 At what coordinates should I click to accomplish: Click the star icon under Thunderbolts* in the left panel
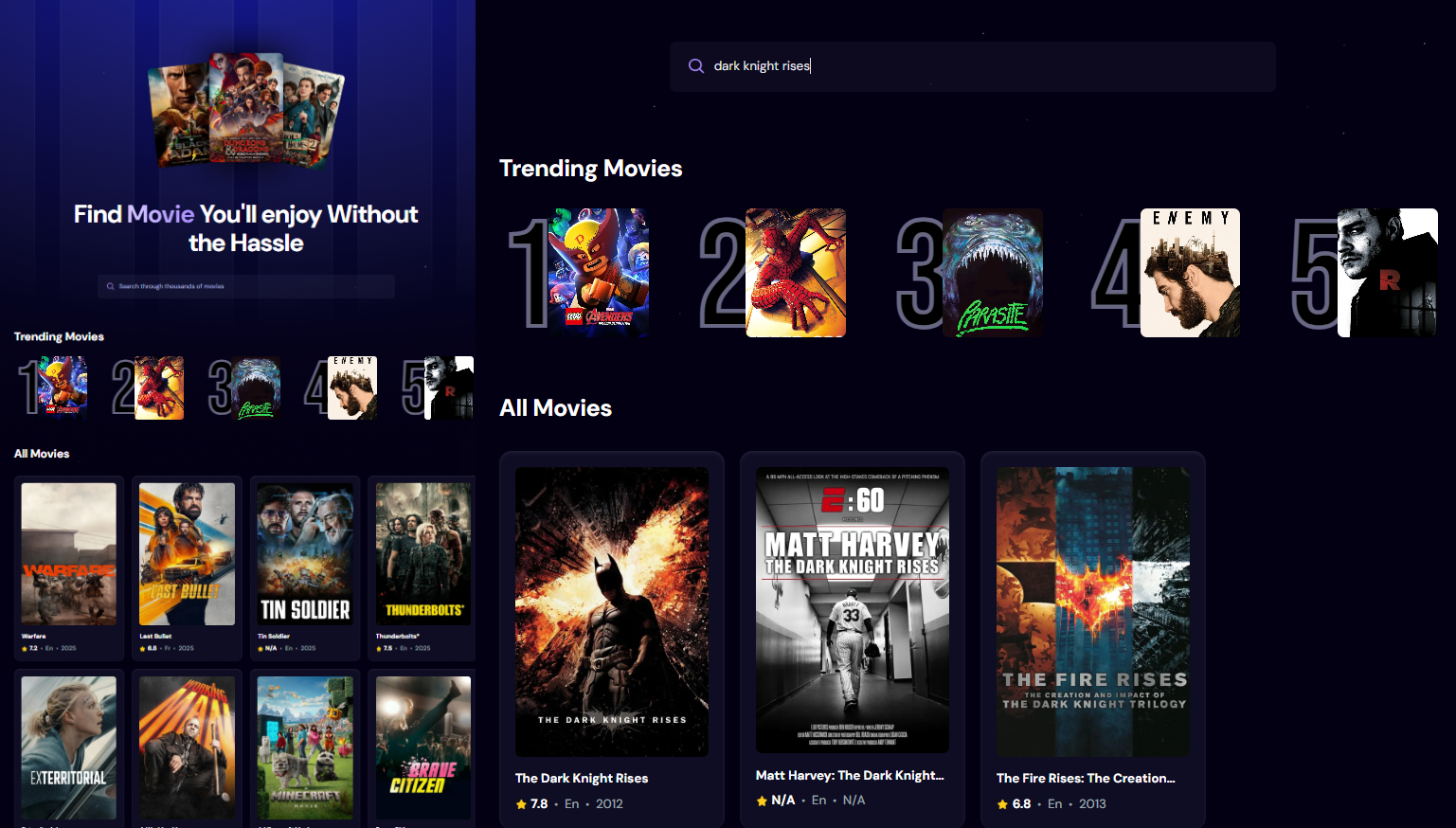pos(379,649)
